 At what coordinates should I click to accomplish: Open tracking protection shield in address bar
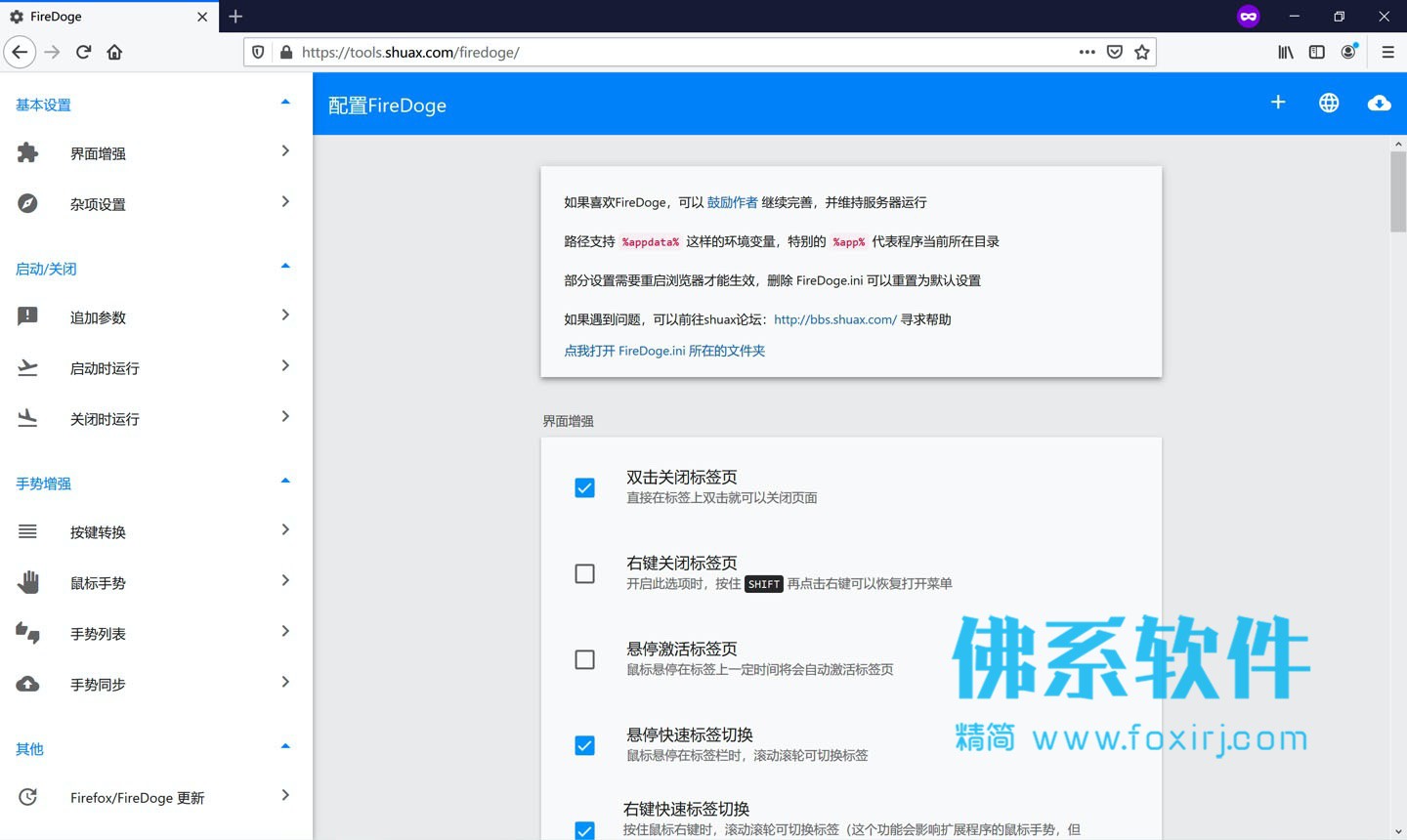(258, 52)
